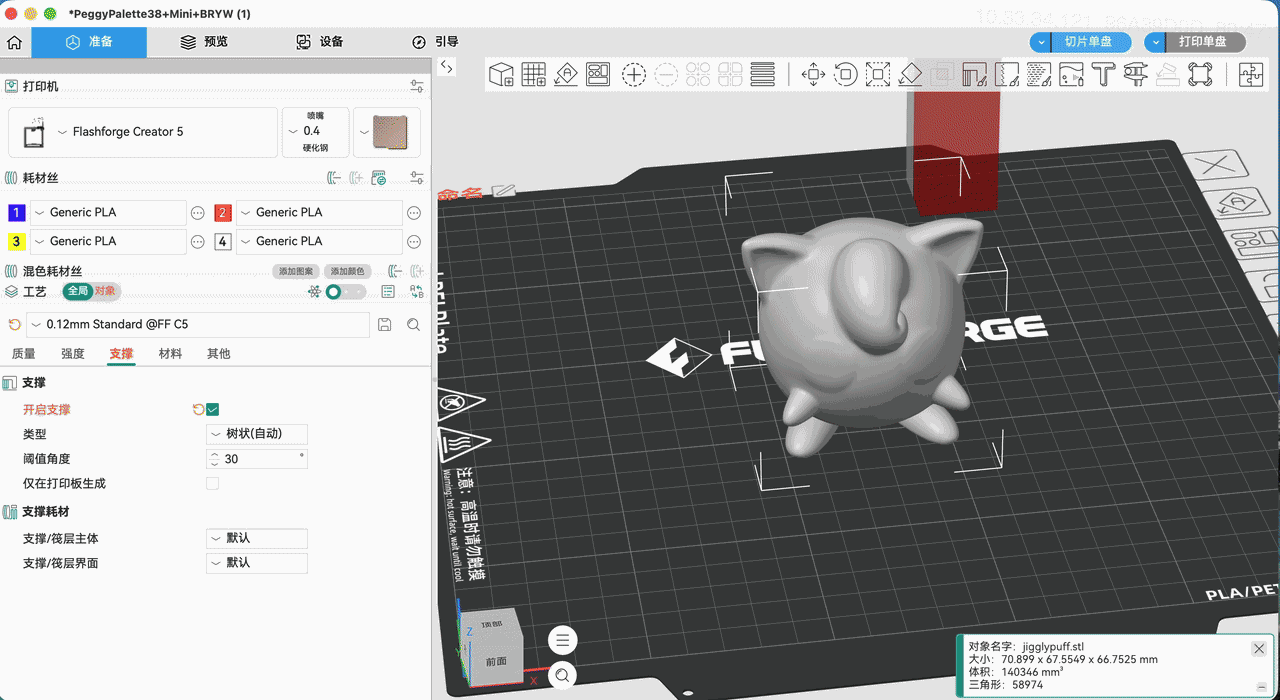
Task: Open filament 1 Generic PLA dropdown
Action: pos(108,213)
